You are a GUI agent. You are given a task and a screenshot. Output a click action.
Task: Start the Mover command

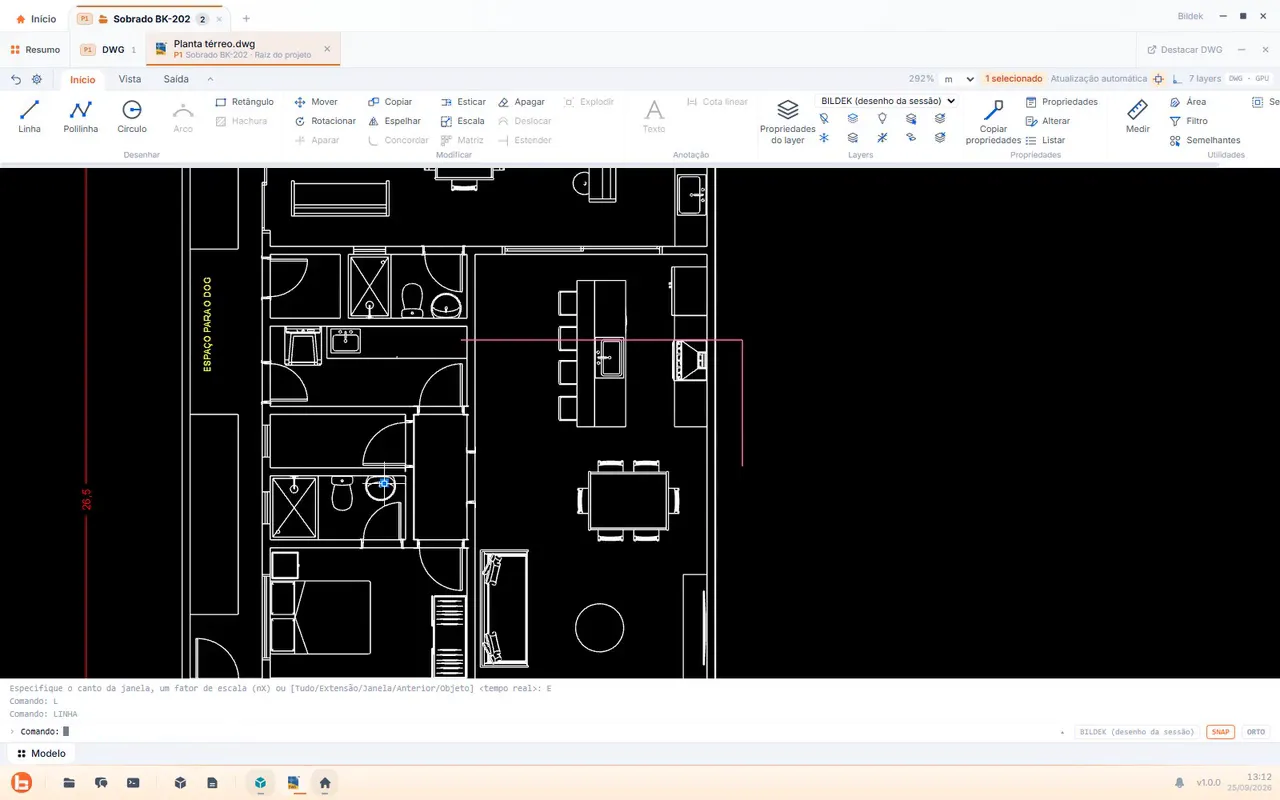(316, 102)
